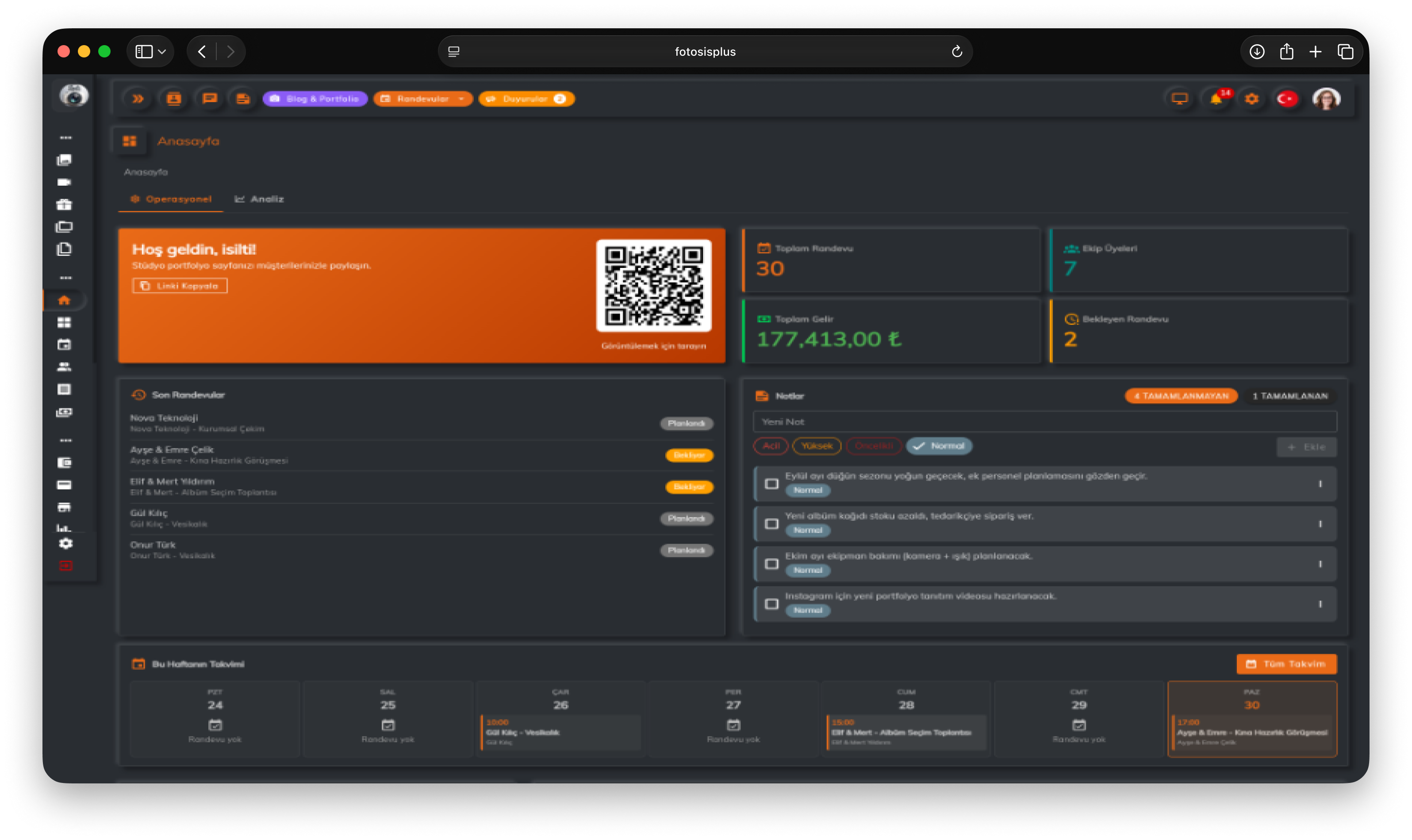Screen dimensions: 1412x840
Task: Focus the Yeni Not input field
Action: pyautogui.click(x=1045, y=422)
